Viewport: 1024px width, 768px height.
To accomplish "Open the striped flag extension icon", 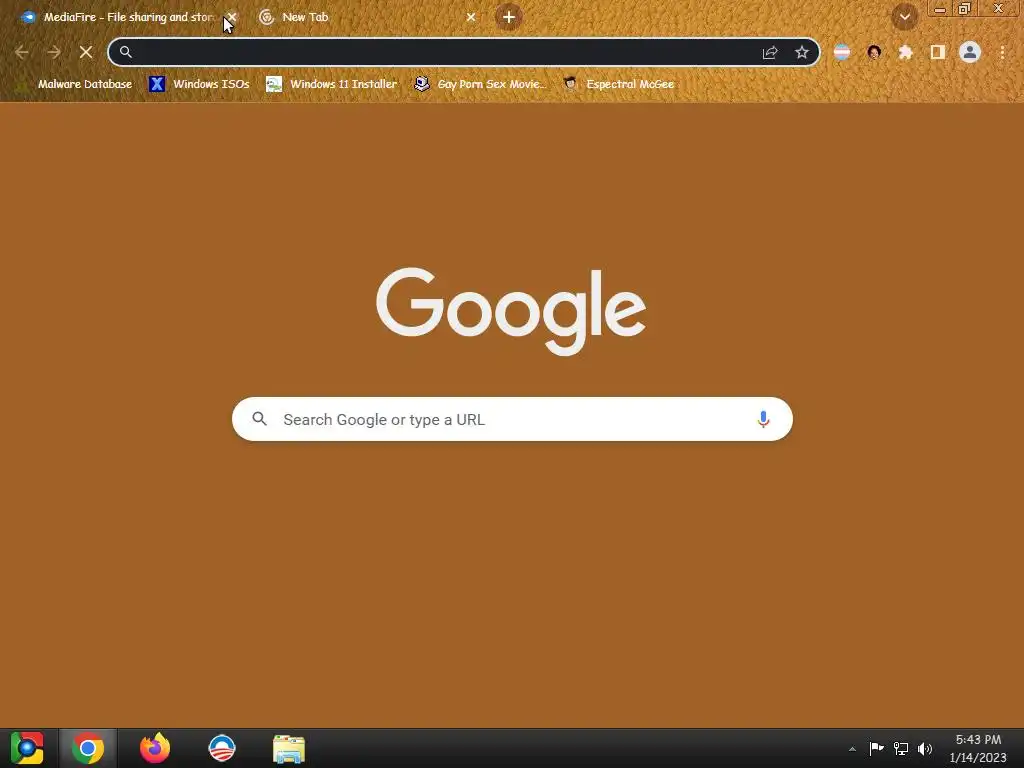I will (842, 52).
